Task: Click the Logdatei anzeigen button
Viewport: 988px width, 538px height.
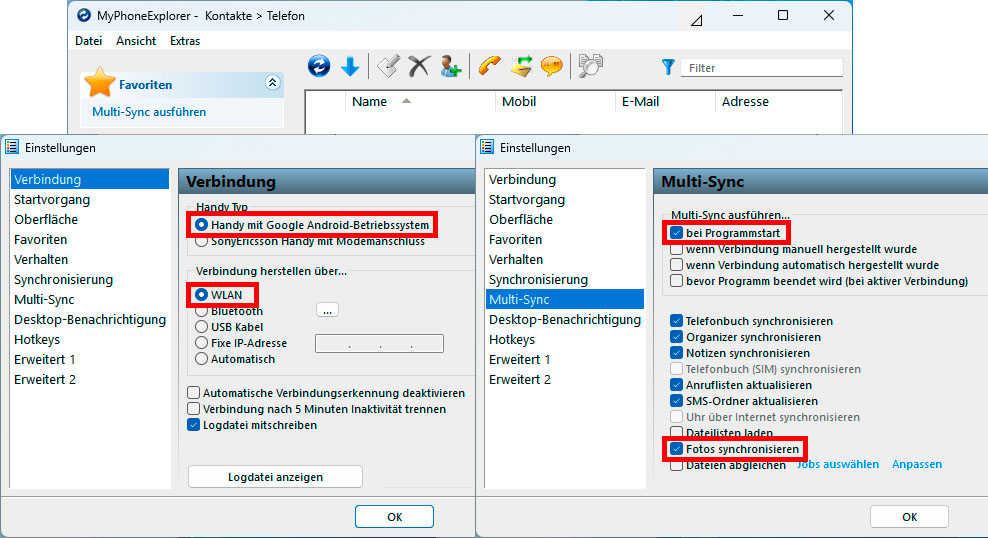Action: coord(275,477)
